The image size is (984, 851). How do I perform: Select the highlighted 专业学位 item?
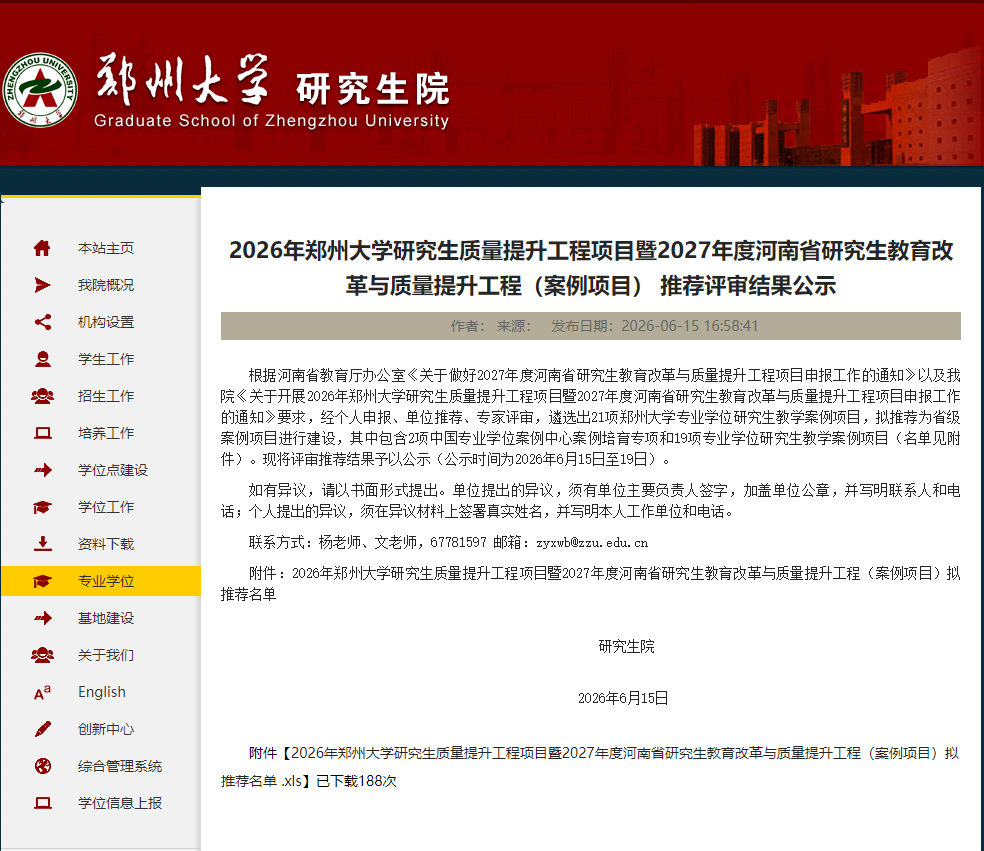coord(101,581)
